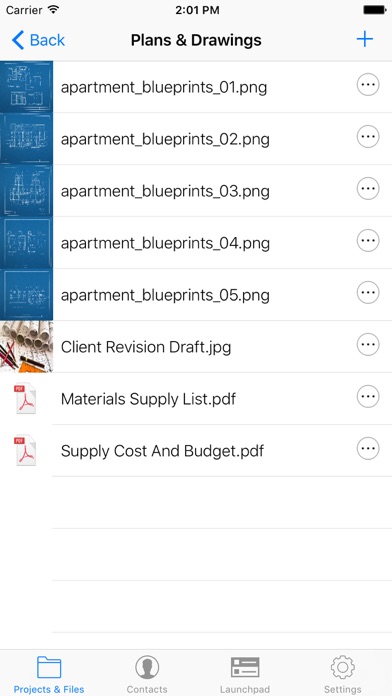Open more options for Supply Cost And Budget.pdf
This screenshot has width=392, height=696.
(x=368, y=448)
